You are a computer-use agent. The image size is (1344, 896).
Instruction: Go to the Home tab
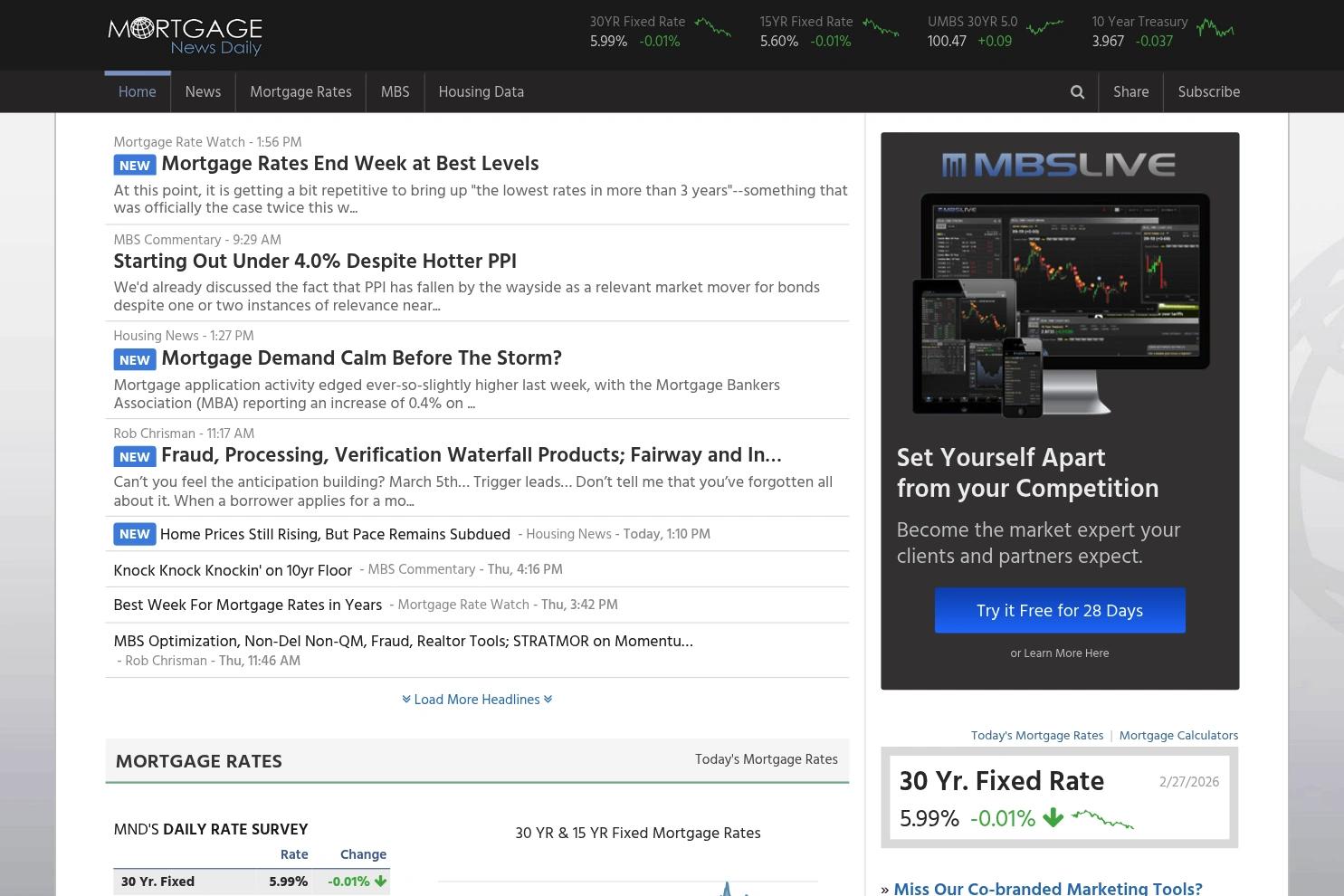(x=138, y=91)
